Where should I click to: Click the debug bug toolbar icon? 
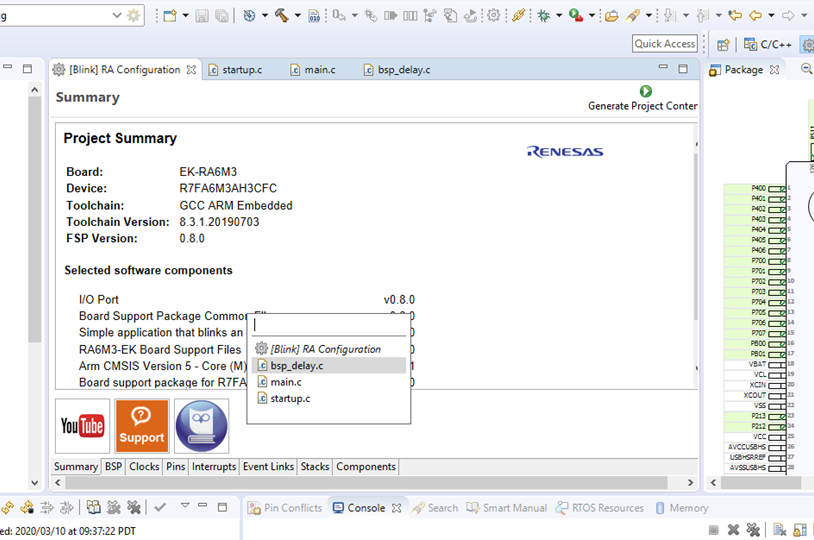543,15
